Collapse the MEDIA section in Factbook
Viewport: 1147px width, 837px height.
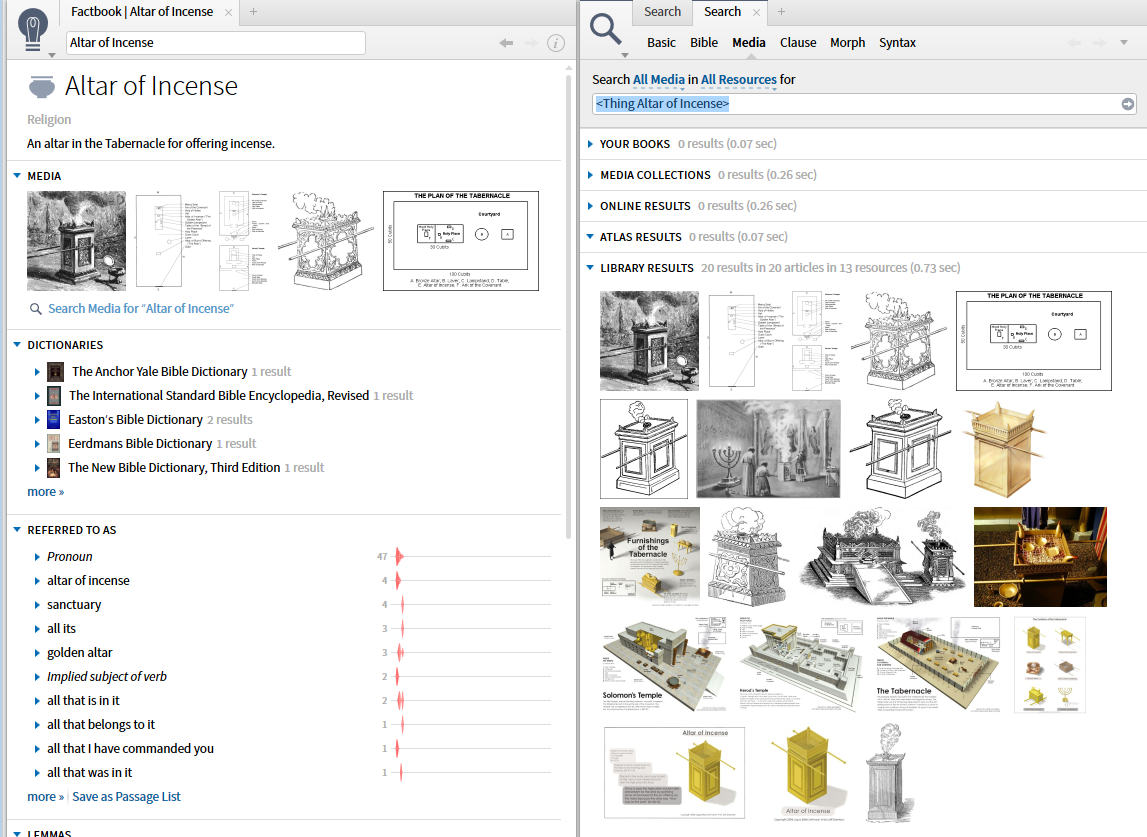click(x=17, y=176)
